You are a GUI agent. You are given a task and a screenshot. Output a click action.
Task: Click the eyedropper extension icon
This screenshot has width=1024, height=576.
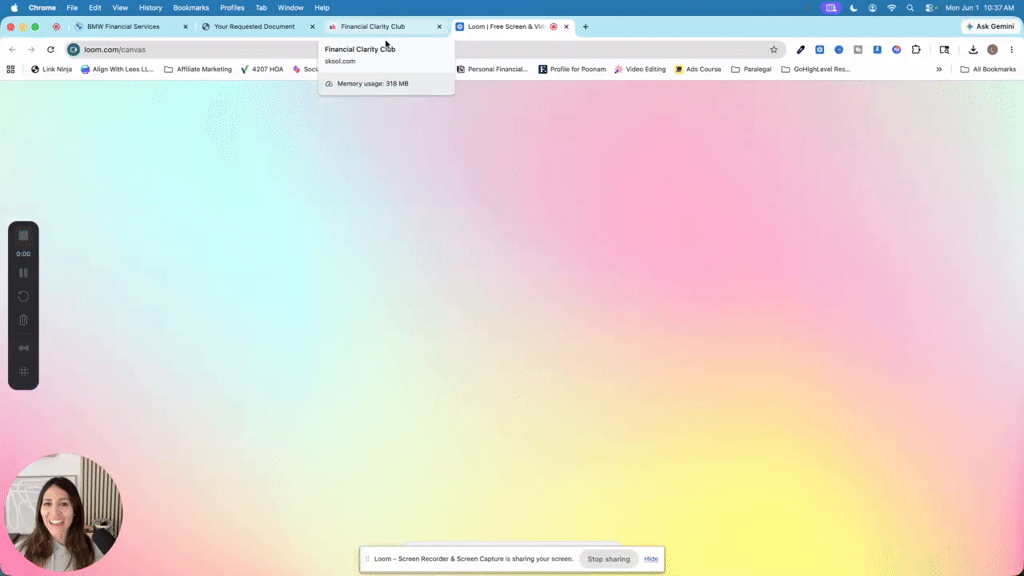click(801, 50)
